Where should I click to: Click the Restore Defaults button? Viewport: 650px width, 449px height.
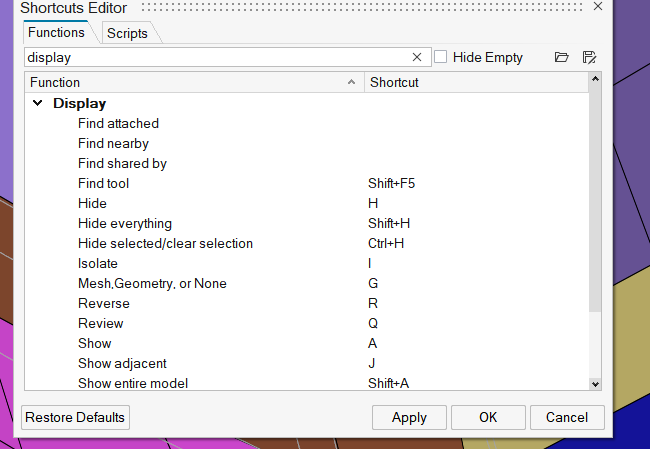pyautogui.click(x=75, y=417)
